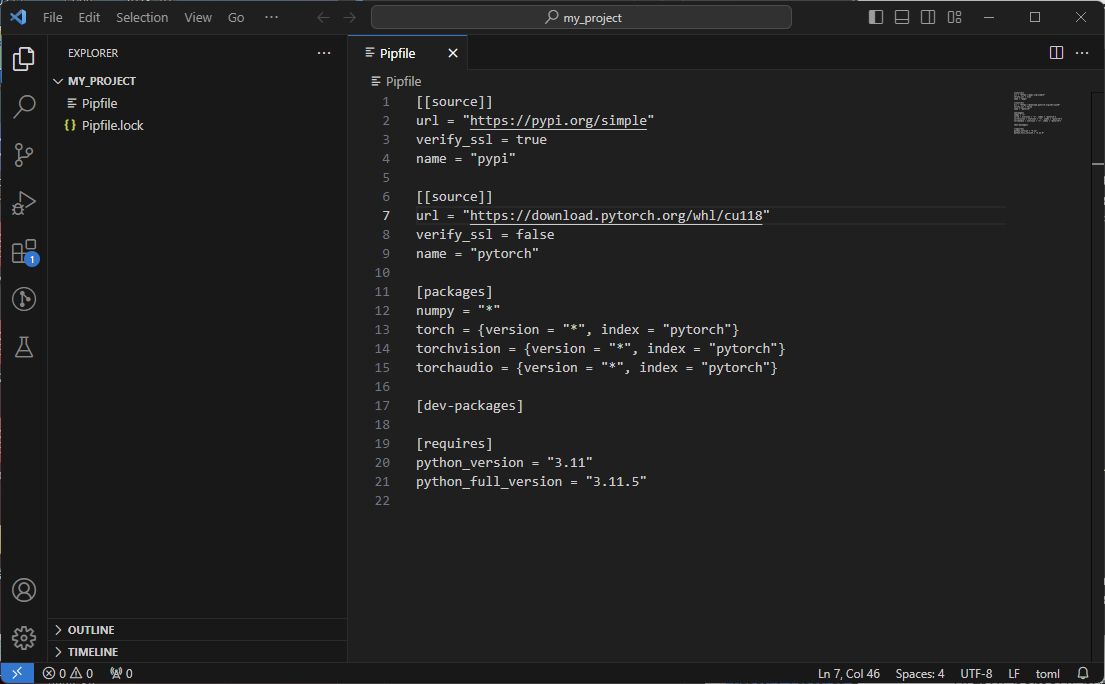Open the Search view in activity bar
The width and height of the screenshot is (1105, 684).
(24, 106)
